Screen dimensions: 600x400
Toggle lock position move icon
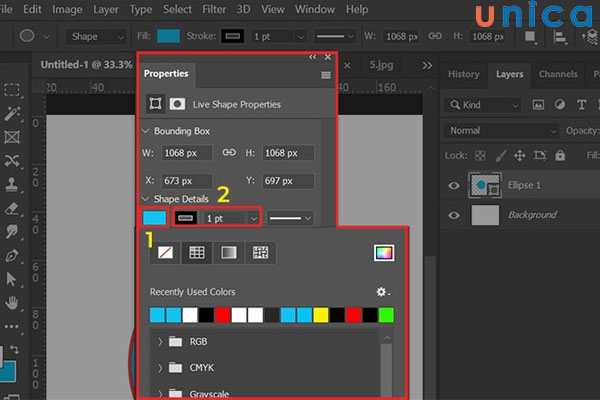519,155
